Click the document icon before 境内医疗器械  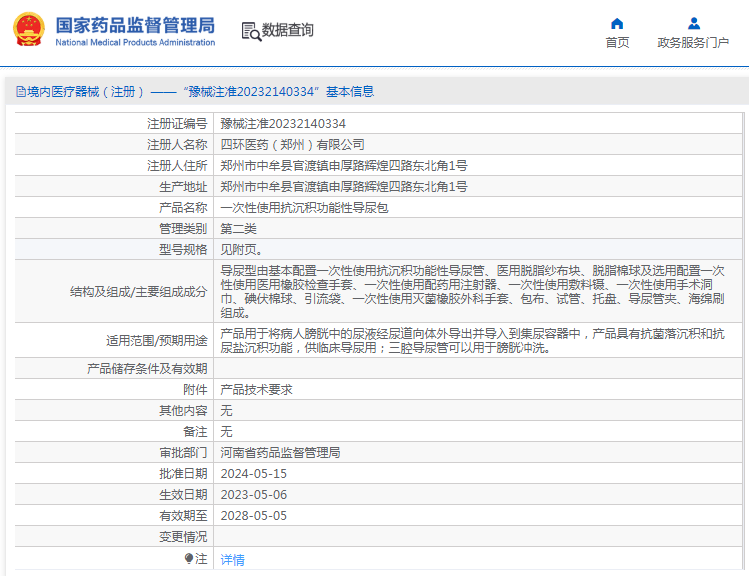coord(21,92)
